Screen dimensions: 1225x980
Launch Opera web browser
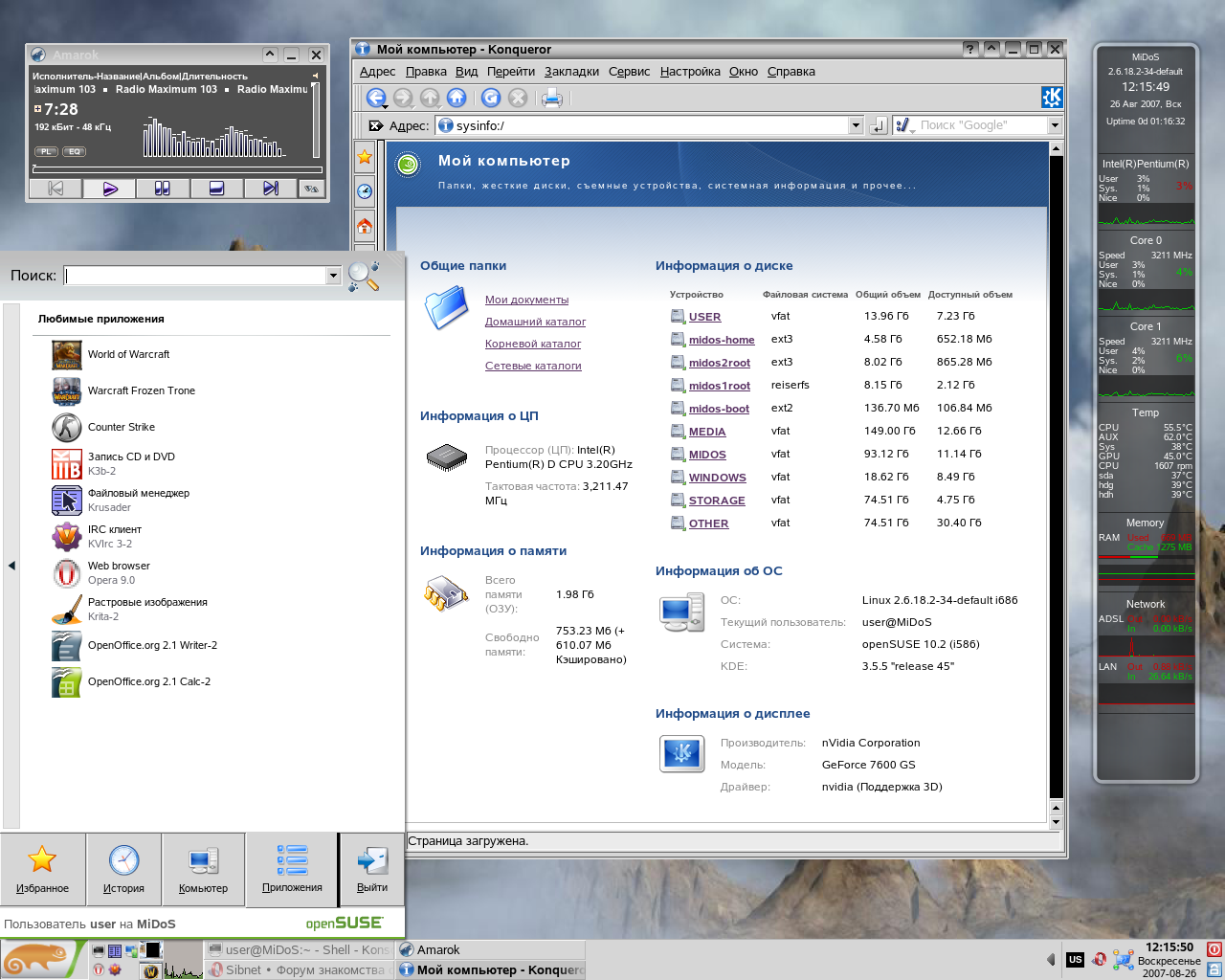100,572
